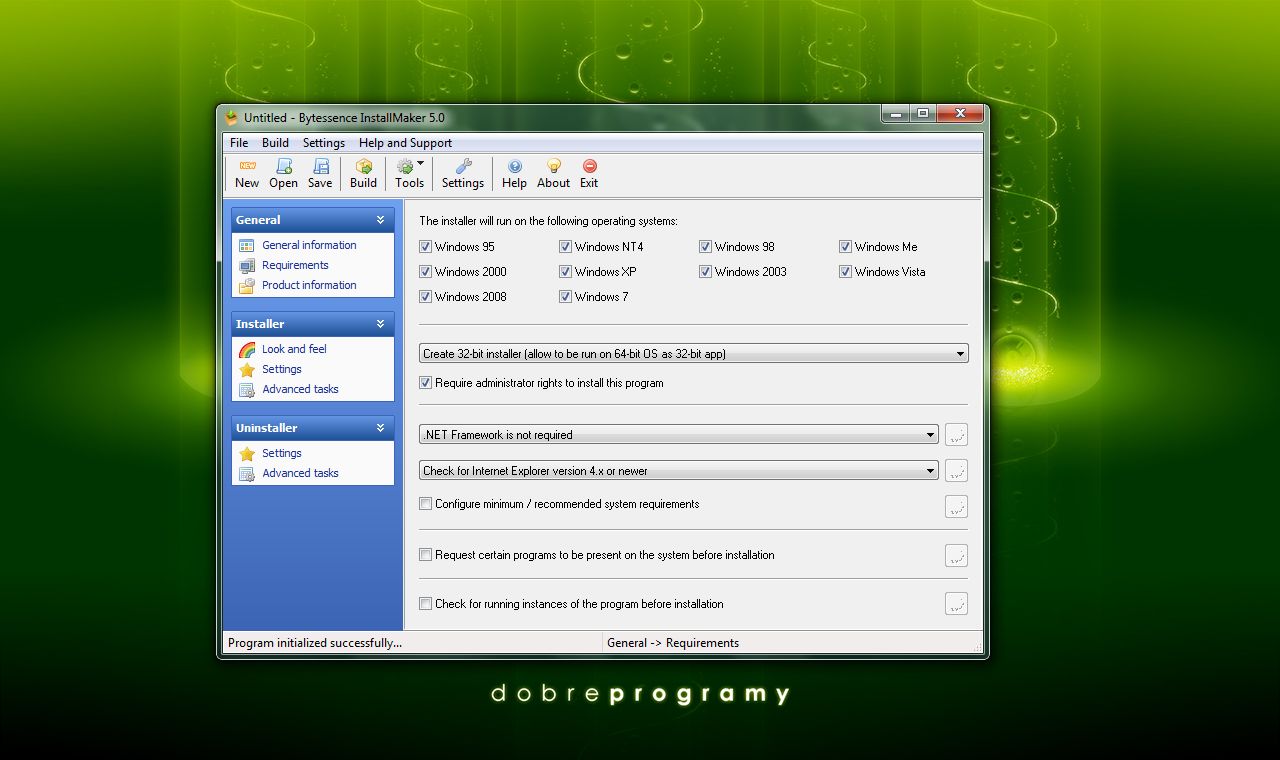This screenshot has width=1280, height=760.
Task: Uncheck the Windows 7 checkbox
Action: point(566,297)
